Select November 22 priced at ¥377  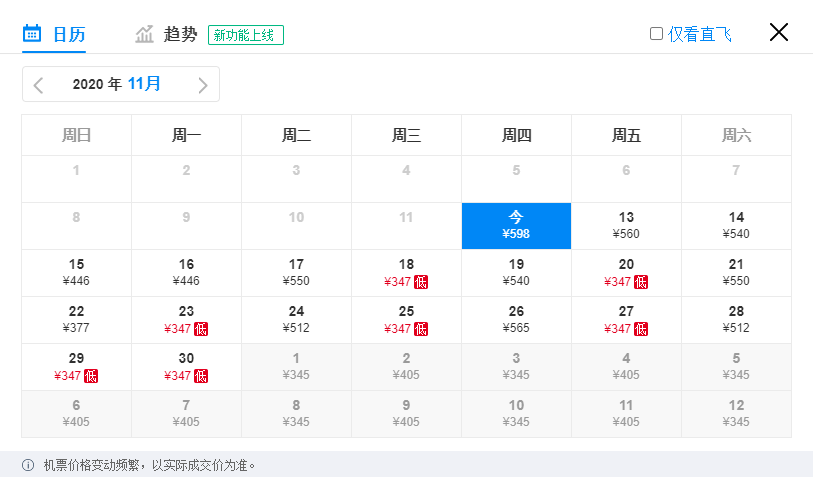tap(76, 320)
